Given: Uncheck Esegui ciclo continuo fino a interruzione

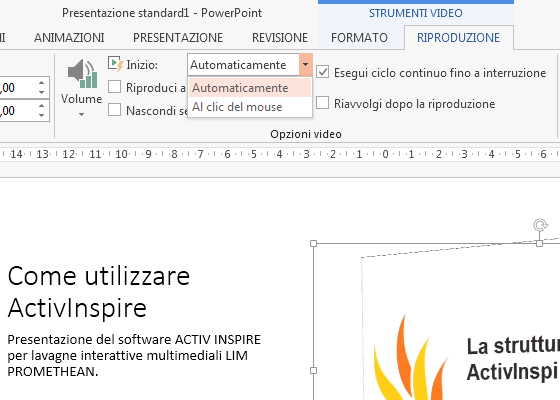Looking at the screenshot, I should coord(322,72).
